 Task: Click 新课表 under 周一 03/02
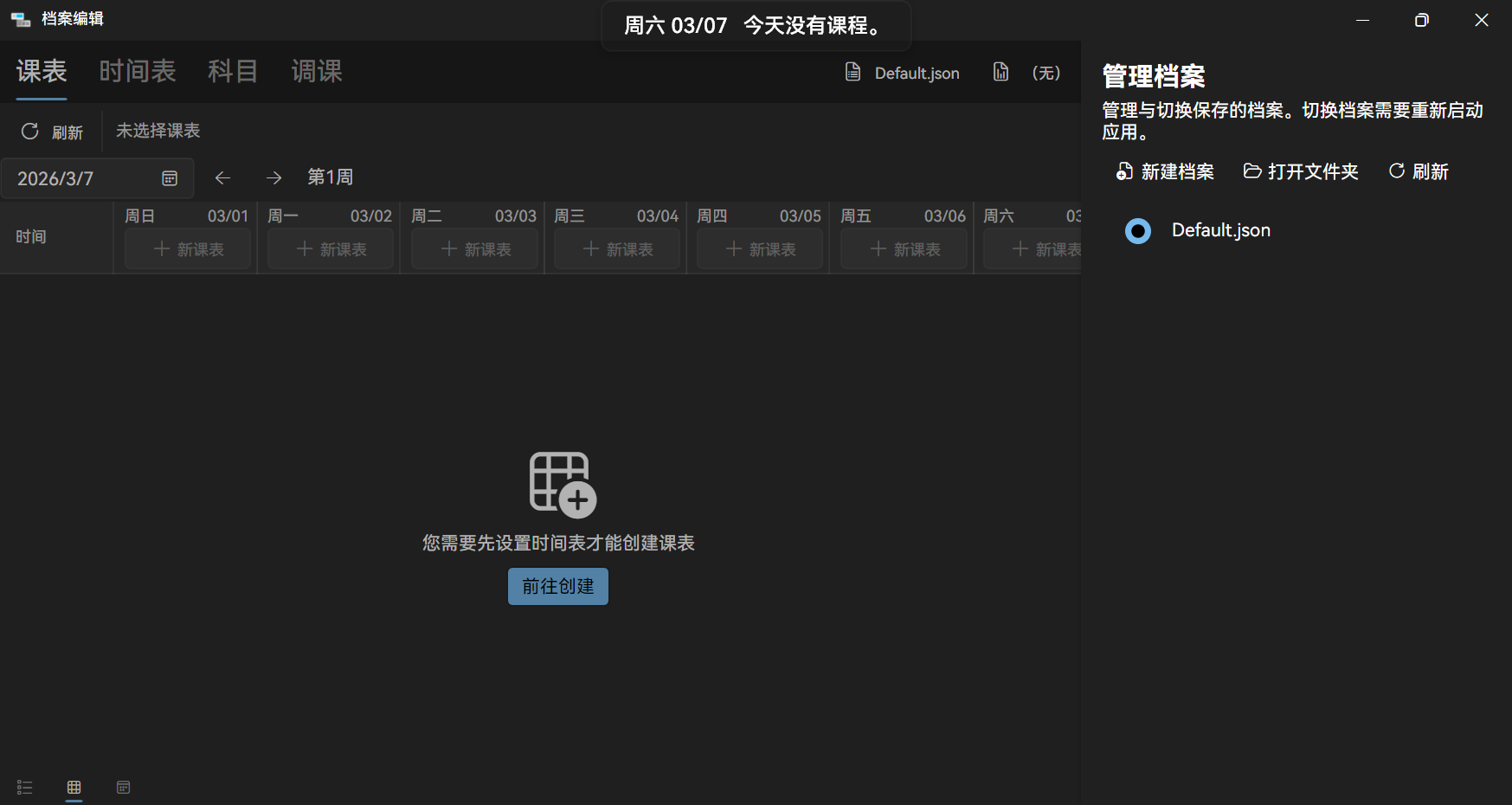330,248
